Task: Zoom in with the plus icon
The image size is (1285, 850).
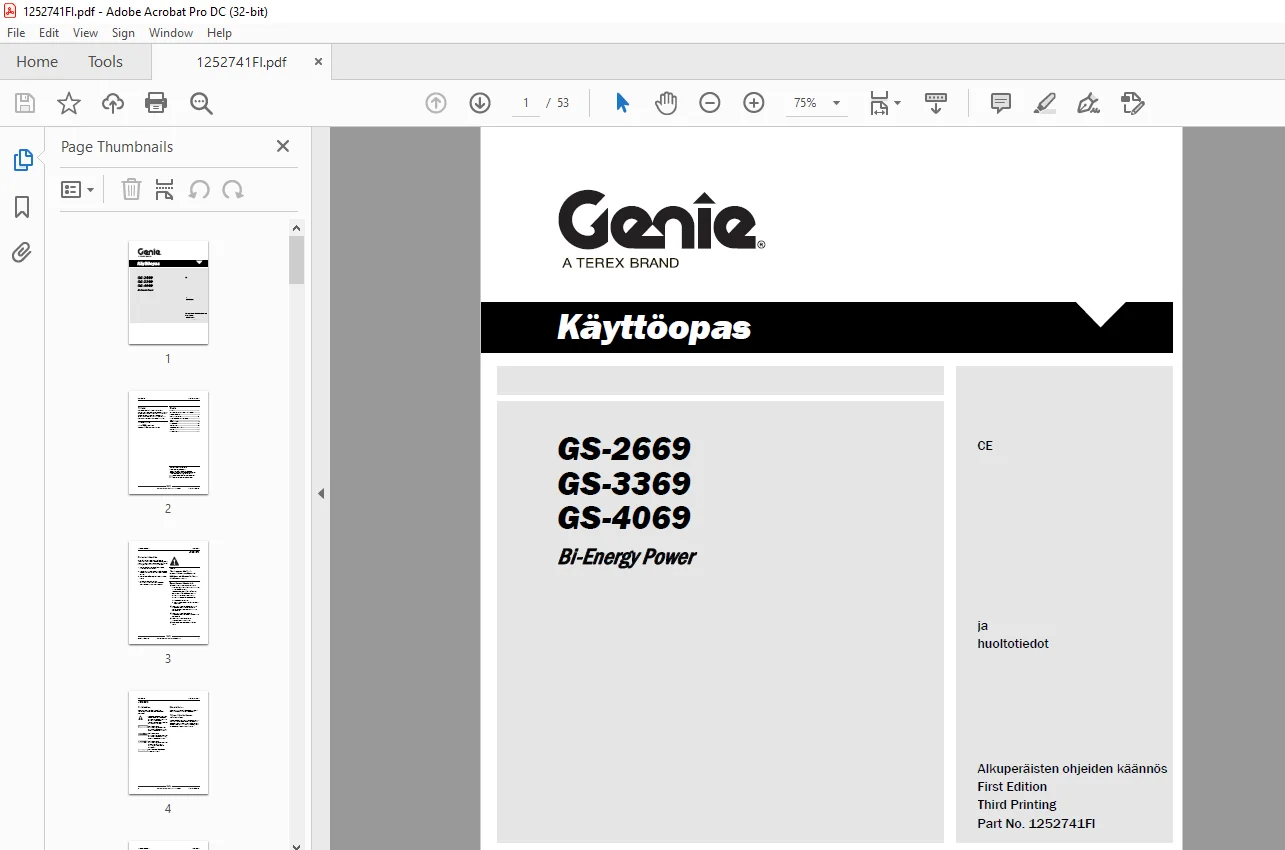Action: tap(754, 103)
